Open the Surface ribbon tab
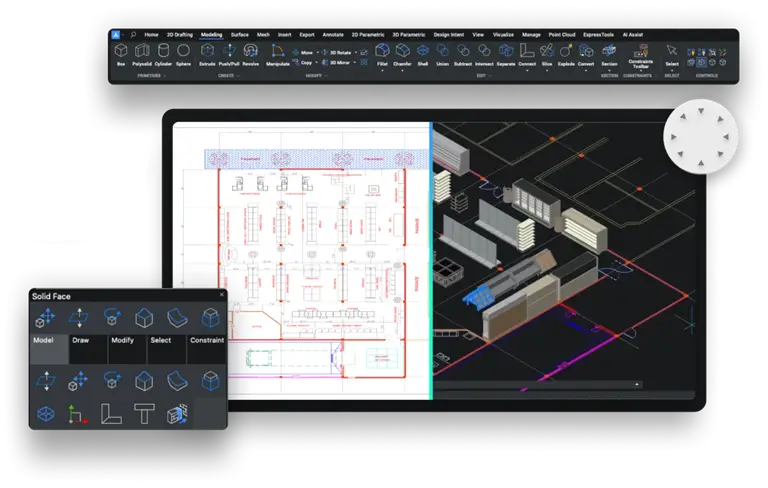Image resolution: width=768 pixels, height=488 pixels. pos(240,35)
